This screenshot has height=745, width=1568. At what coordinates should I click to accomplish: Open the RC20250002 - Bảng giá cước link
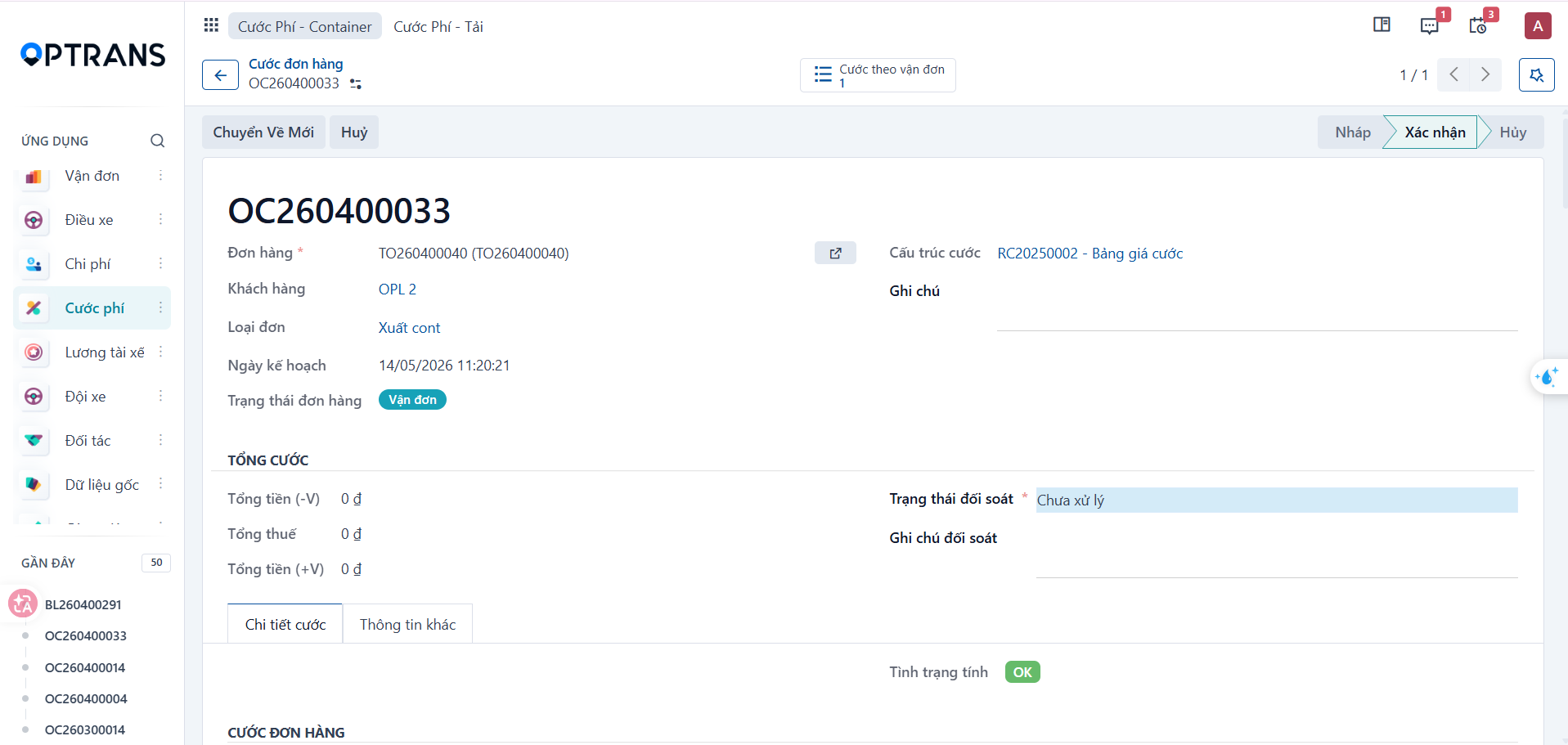click(1090, 254)
